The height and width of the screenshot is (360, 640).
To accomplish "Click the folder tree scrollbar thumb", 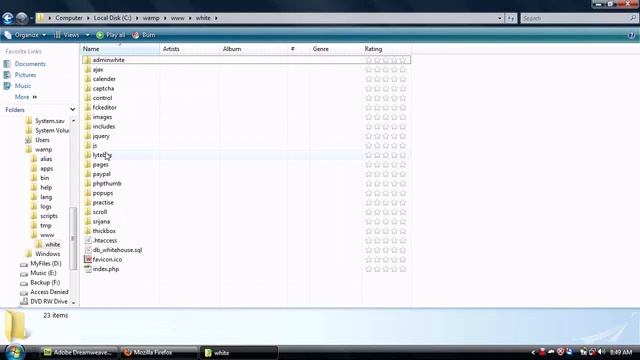I will click(x=73, y=238).
